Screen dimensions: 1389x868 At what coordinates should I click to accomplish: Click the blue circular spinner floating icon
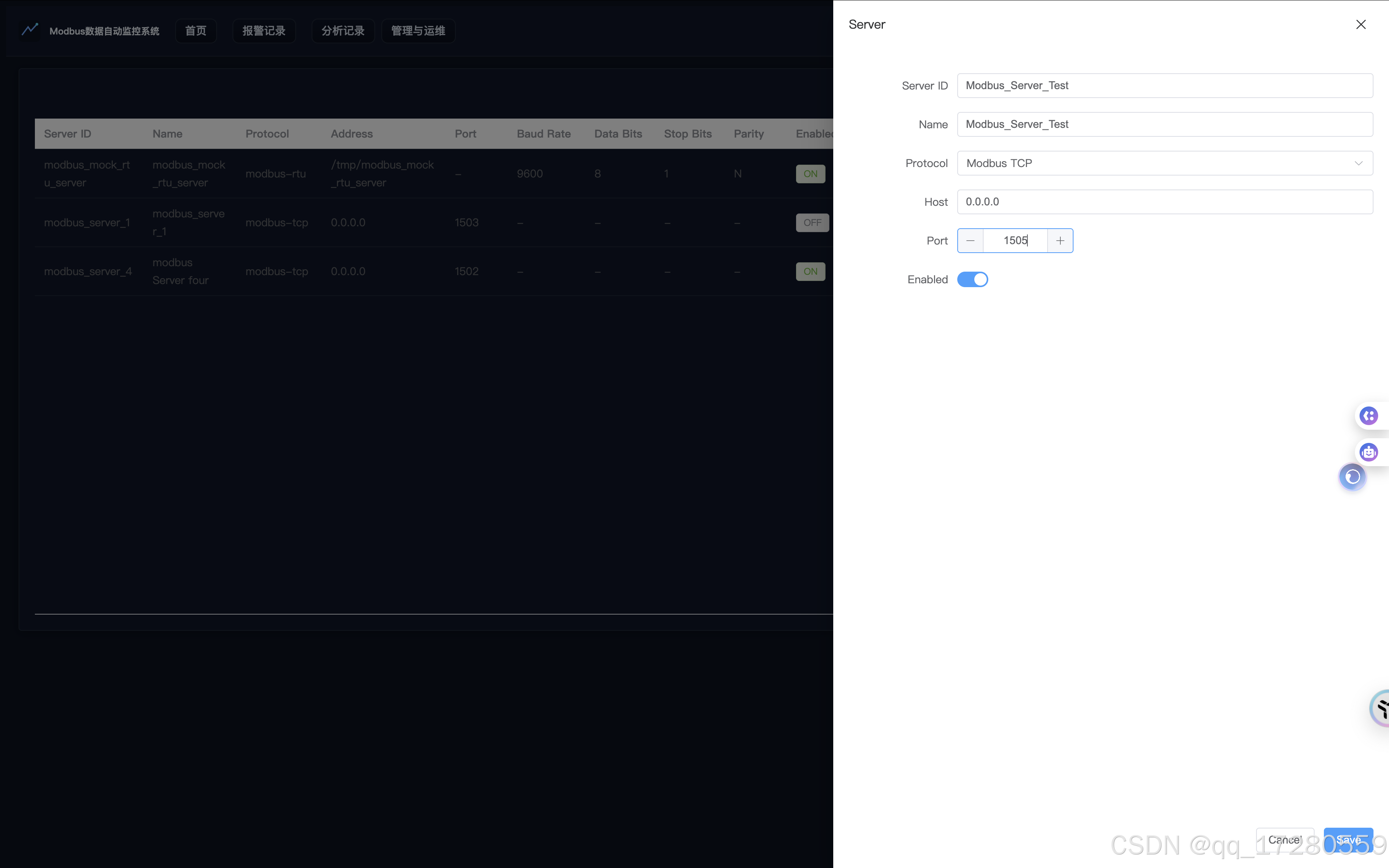click(x=1352, y=477)
